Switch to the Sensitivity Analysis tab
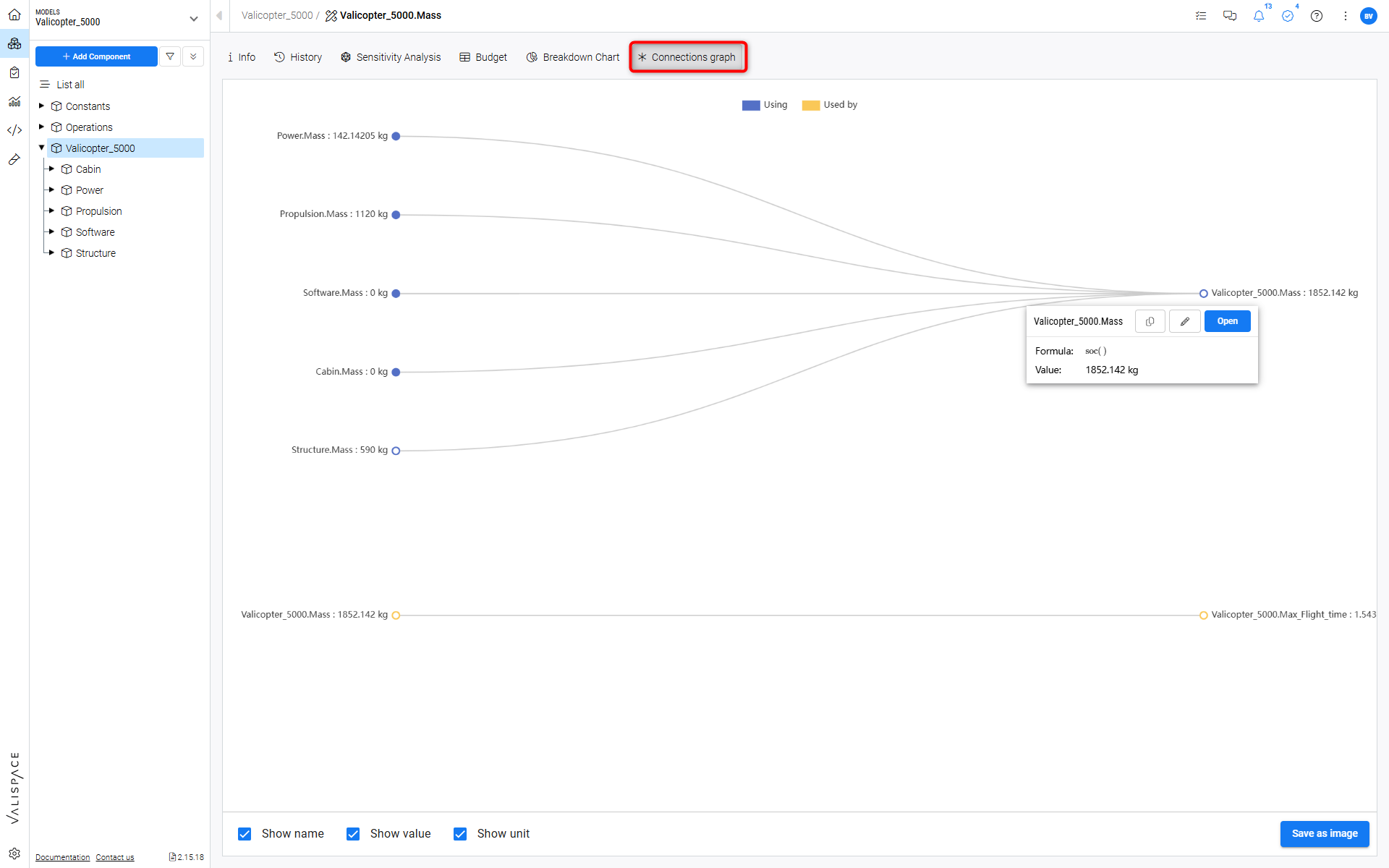The width and height of the screenshot is (1389, 868). [x=391, y=57]
